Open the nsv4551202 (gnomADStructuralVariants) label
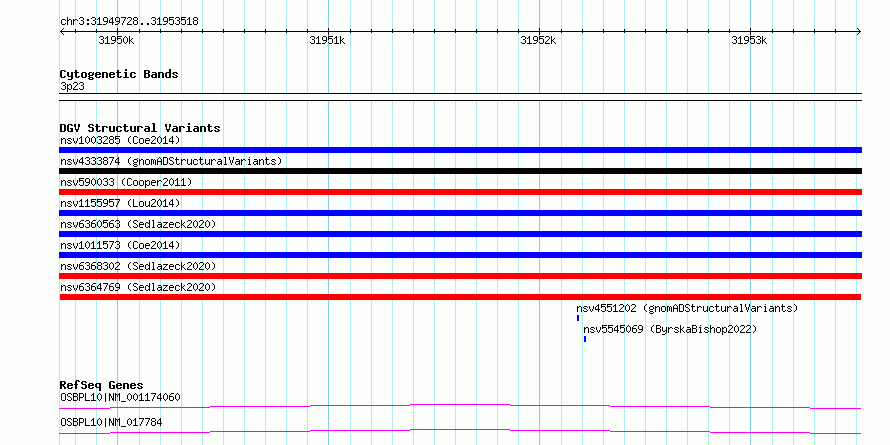This screenshot has width=890, height=445. coord(687,308)
